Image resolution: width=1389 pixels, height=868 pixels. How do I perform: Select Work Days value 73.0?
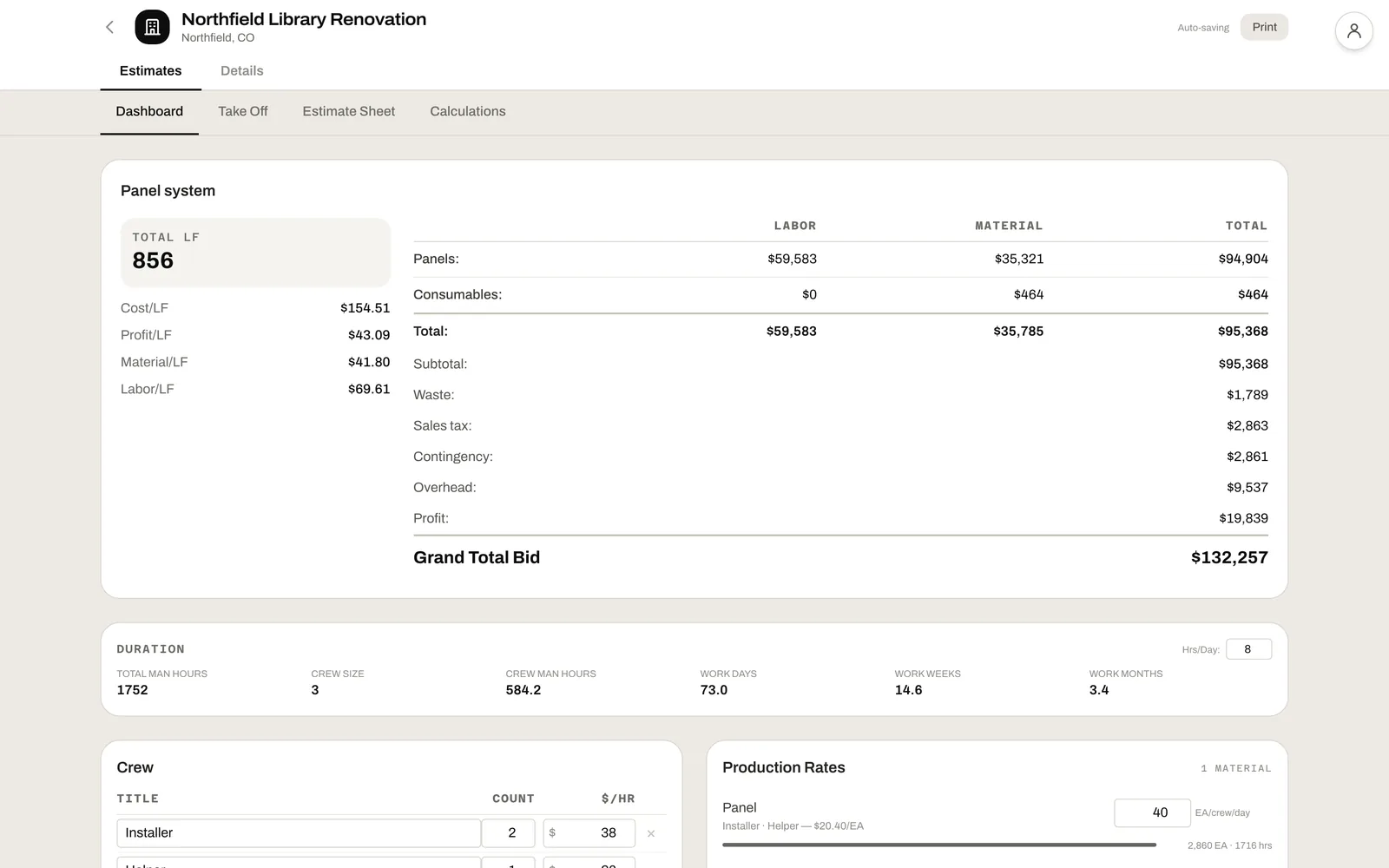(714, 690)
